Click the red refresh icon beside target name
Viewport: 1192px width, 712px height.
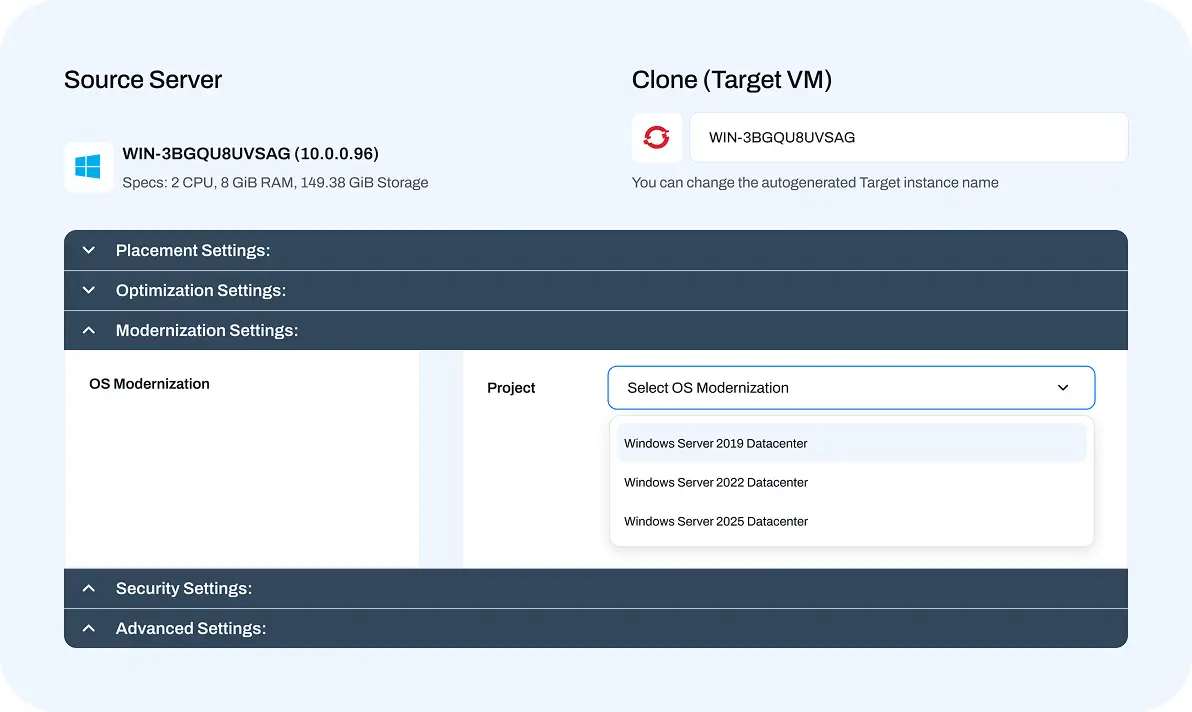[657, 138]
